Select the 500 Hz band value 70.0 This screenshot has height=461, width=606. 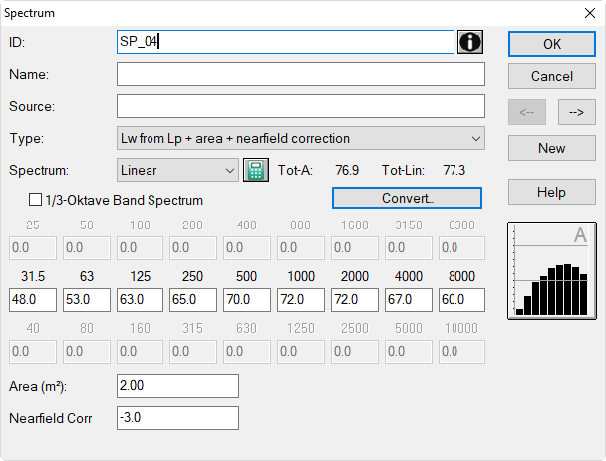247,299
